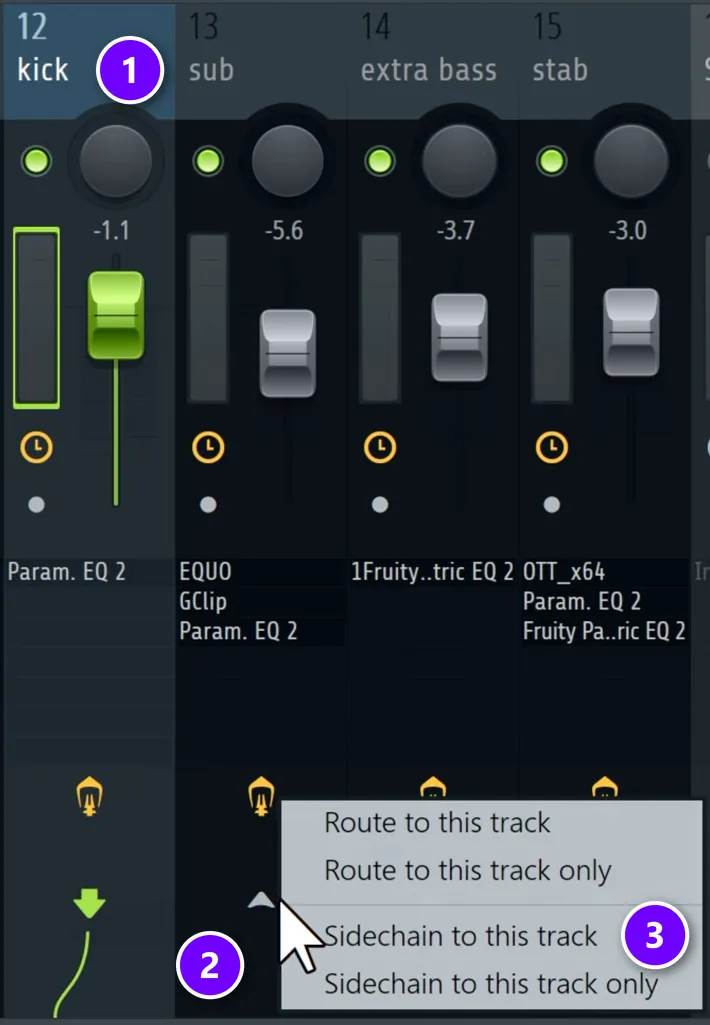Image resolution: width=710 pixels, height=1025 pixels.
Task: Toggle the stab track mute LED
Action: (552, 160)
